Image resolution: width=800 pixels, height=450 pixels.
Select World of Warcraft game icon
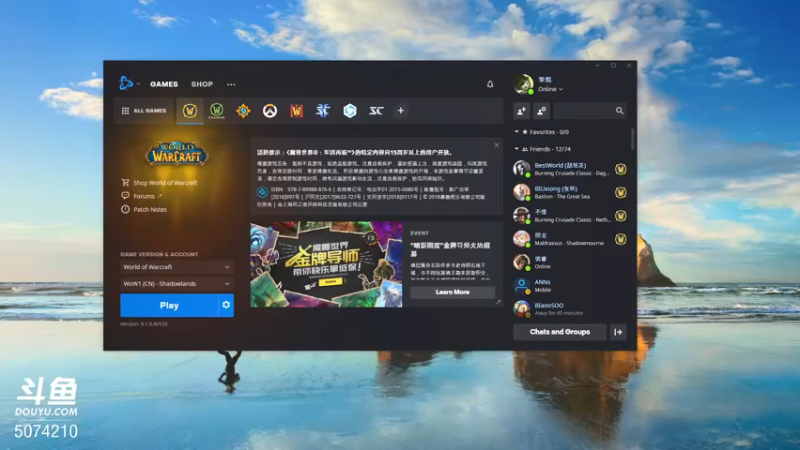(190, 111)
